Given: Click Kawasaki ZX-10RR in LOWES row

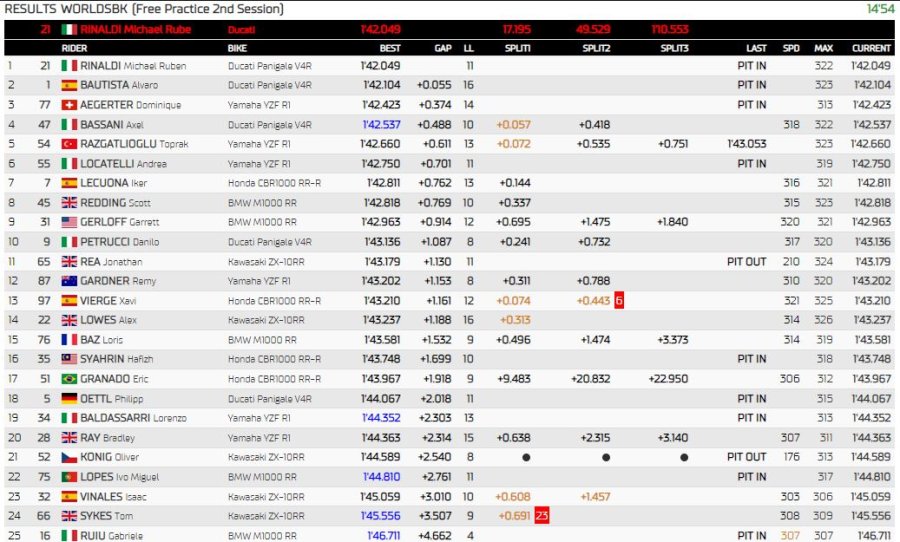Looking at the screenshot, I should 266,320.
